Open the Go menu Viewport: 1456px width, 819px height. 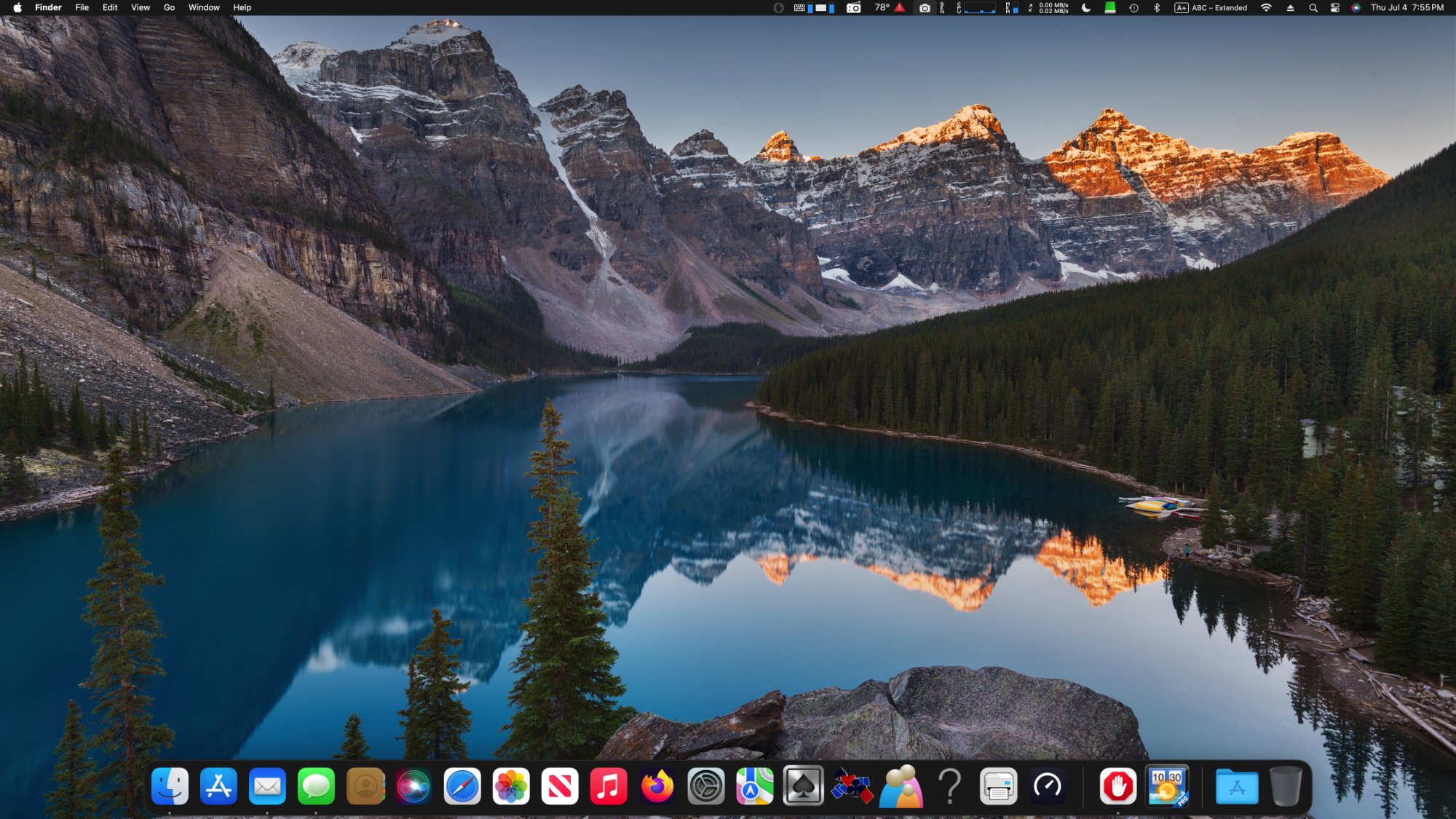[x=169, y=8]
